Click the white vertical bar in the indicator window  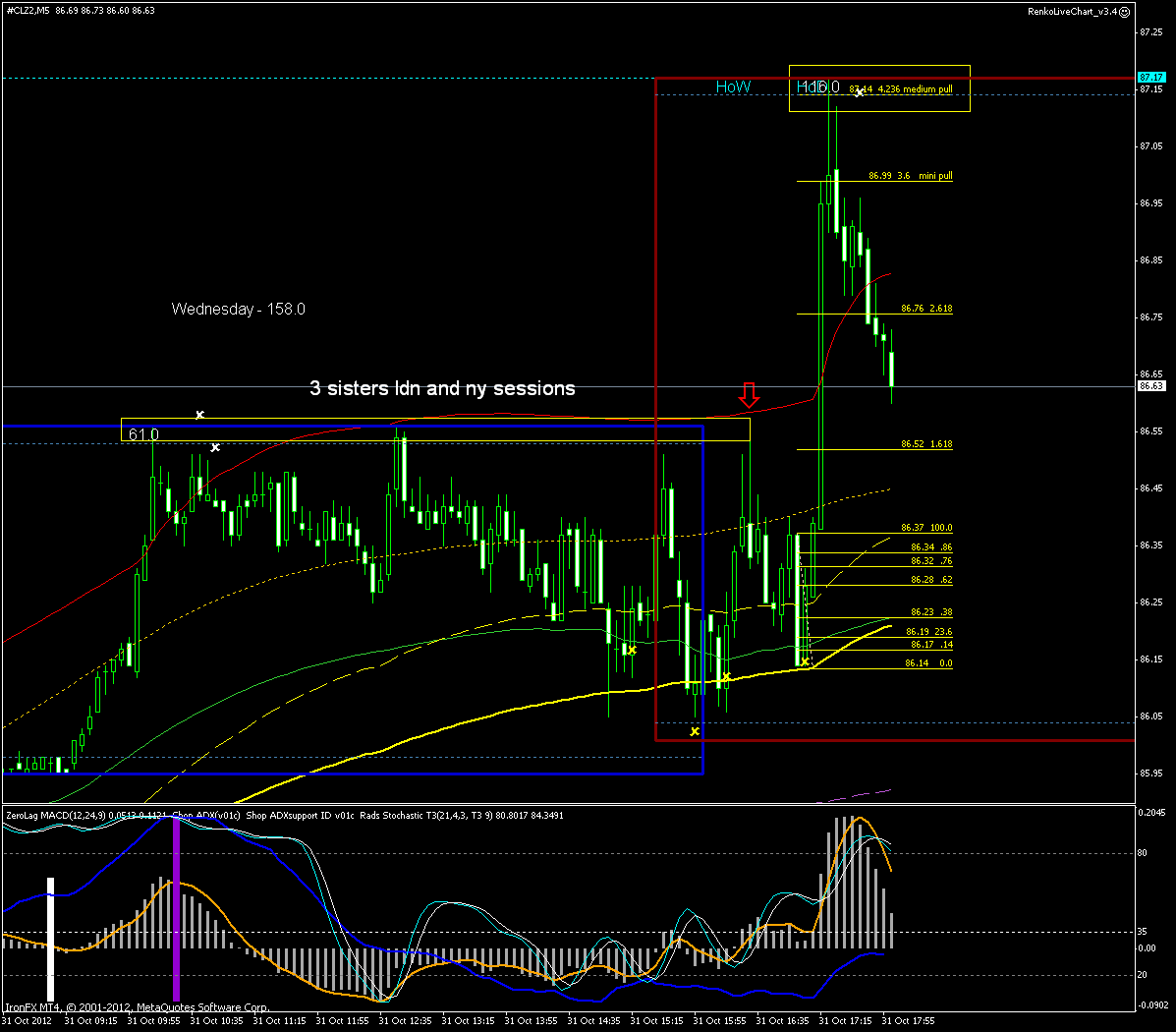click(x=51, y=939)
